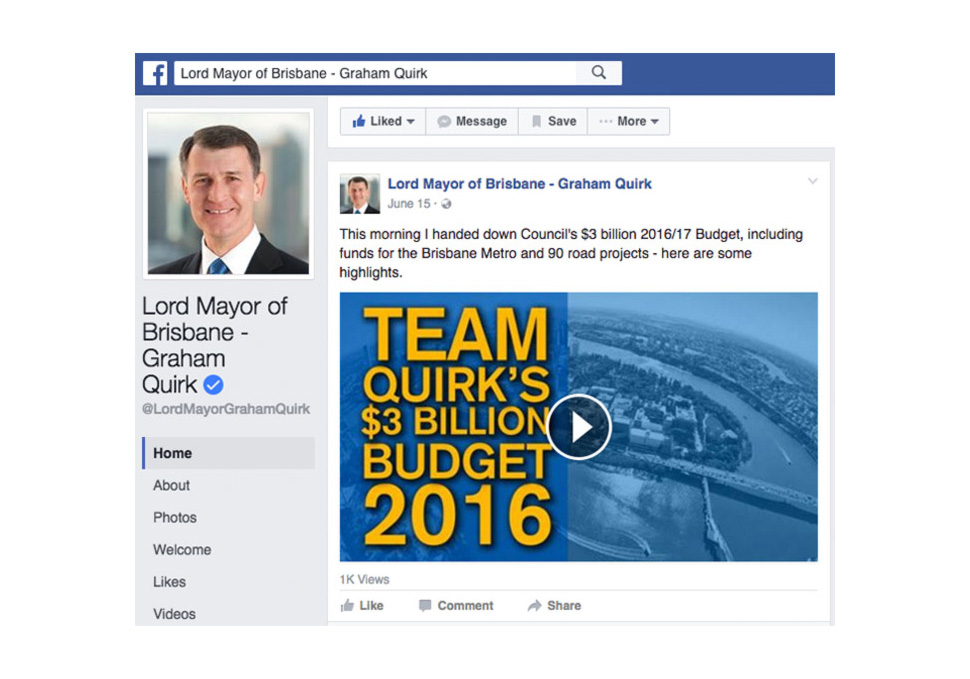Click the search field containing Graham Quirk
Image resolution: width=970 pixels, height=679 pixels.
375,73
